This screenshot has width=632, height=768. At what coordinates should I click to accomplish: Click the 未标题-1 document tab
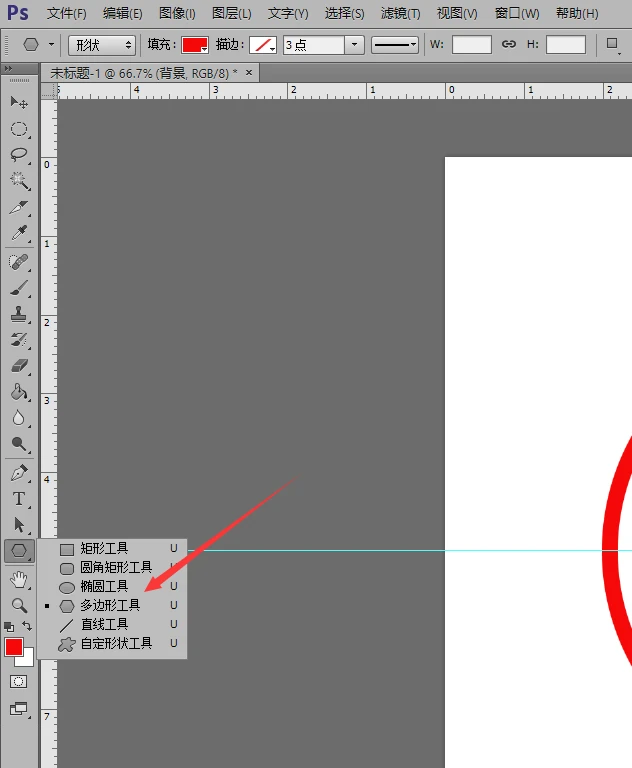click(x=142, y=73)
